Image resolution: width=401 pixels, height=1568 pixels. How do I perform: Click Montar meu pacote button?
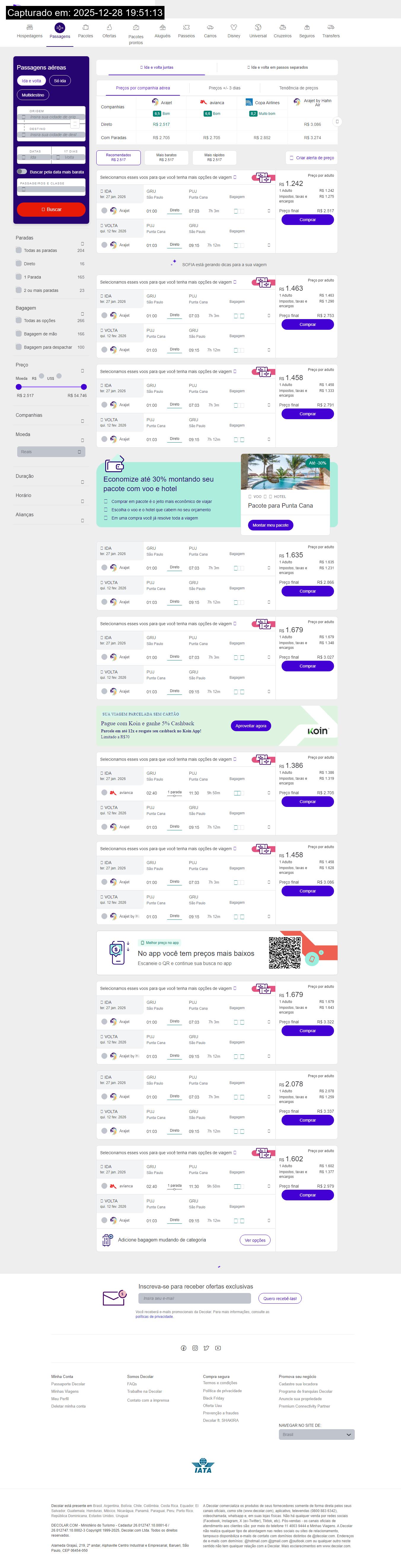click(x=270, y=525)
